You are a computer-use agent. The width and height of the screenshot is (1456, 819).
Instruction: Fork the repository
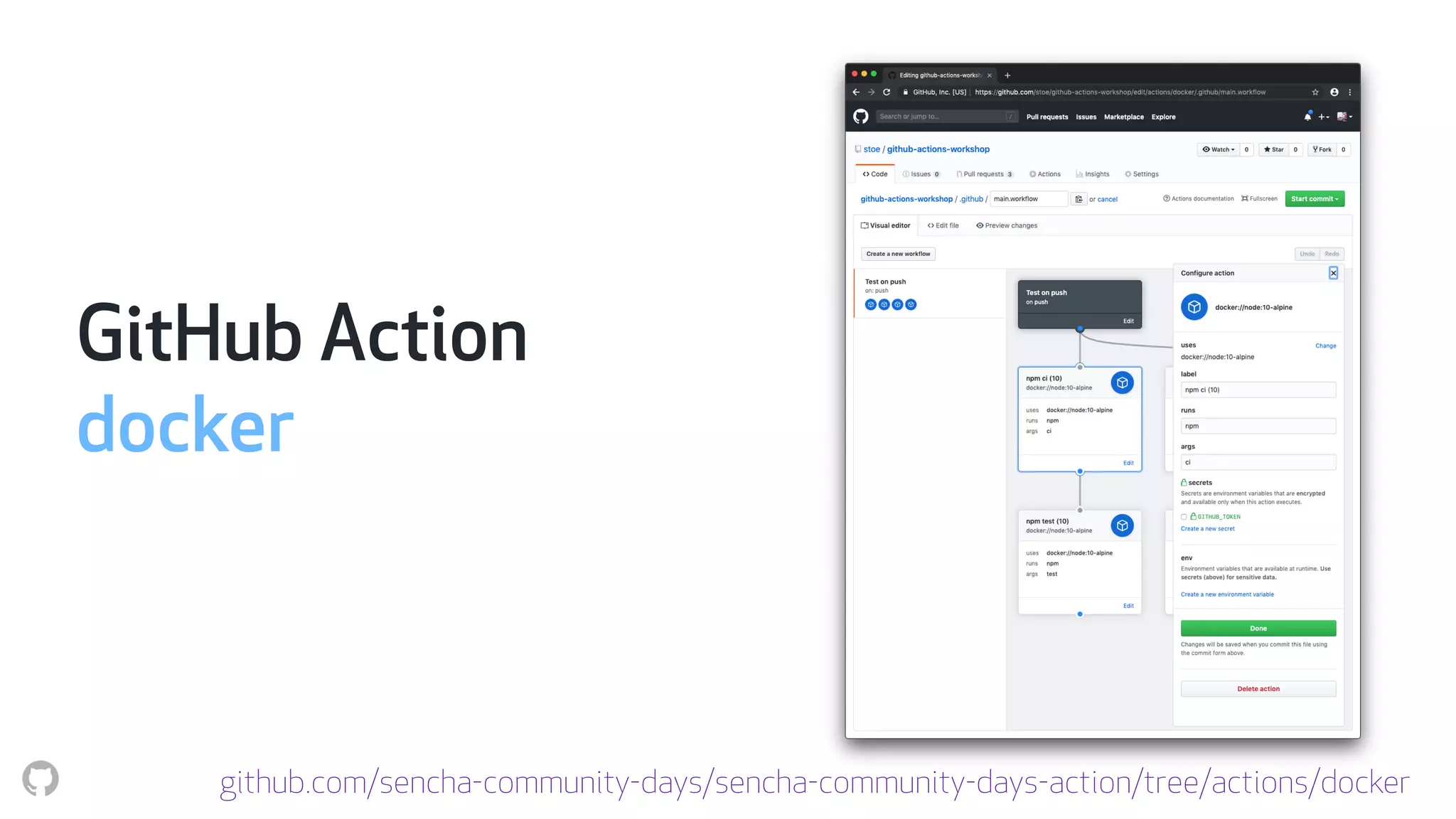click(x=1322, y=149)
